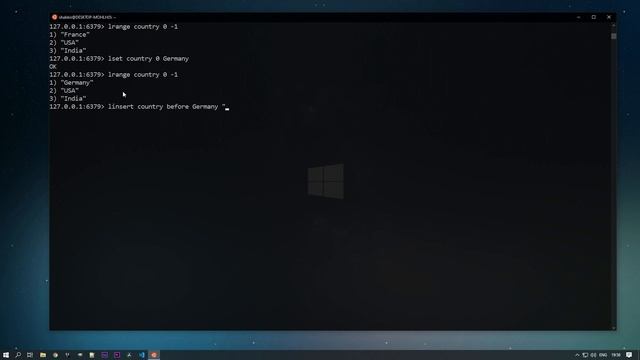Minimize the terminal window
640x360 pixels.
click(579, 17)
